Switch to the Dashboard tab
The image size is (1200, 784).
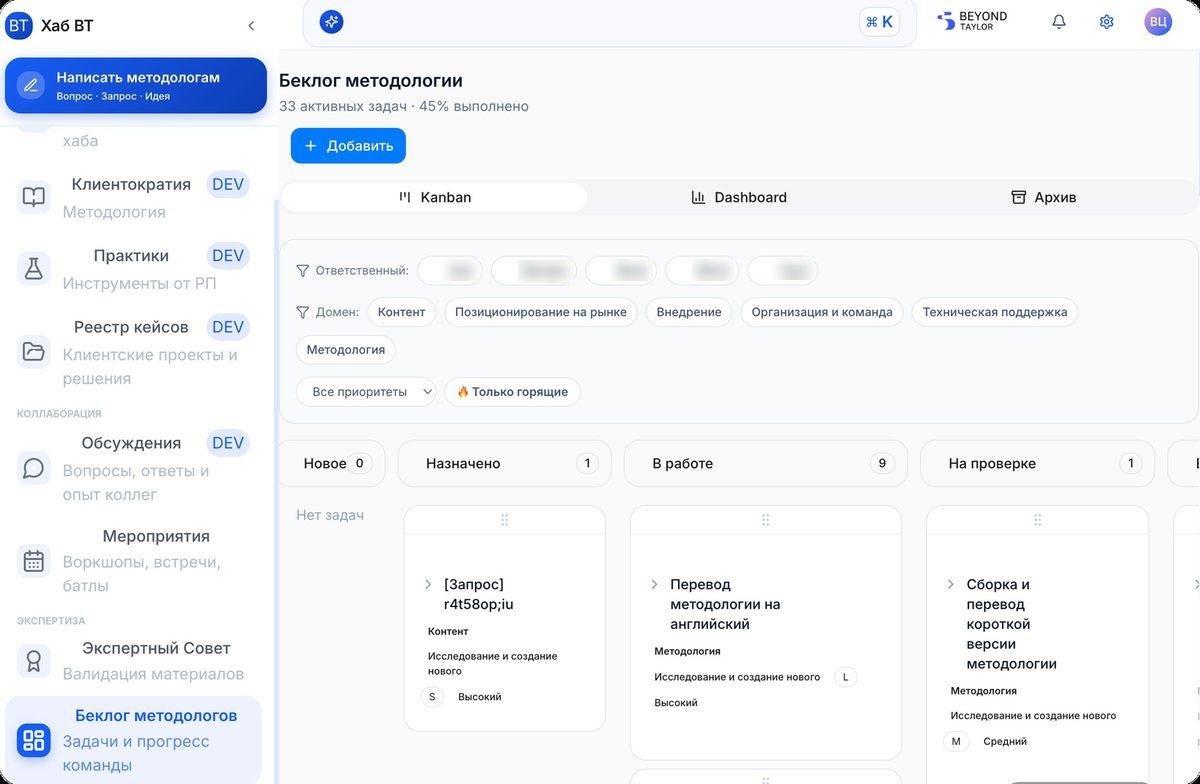point(739,197)
